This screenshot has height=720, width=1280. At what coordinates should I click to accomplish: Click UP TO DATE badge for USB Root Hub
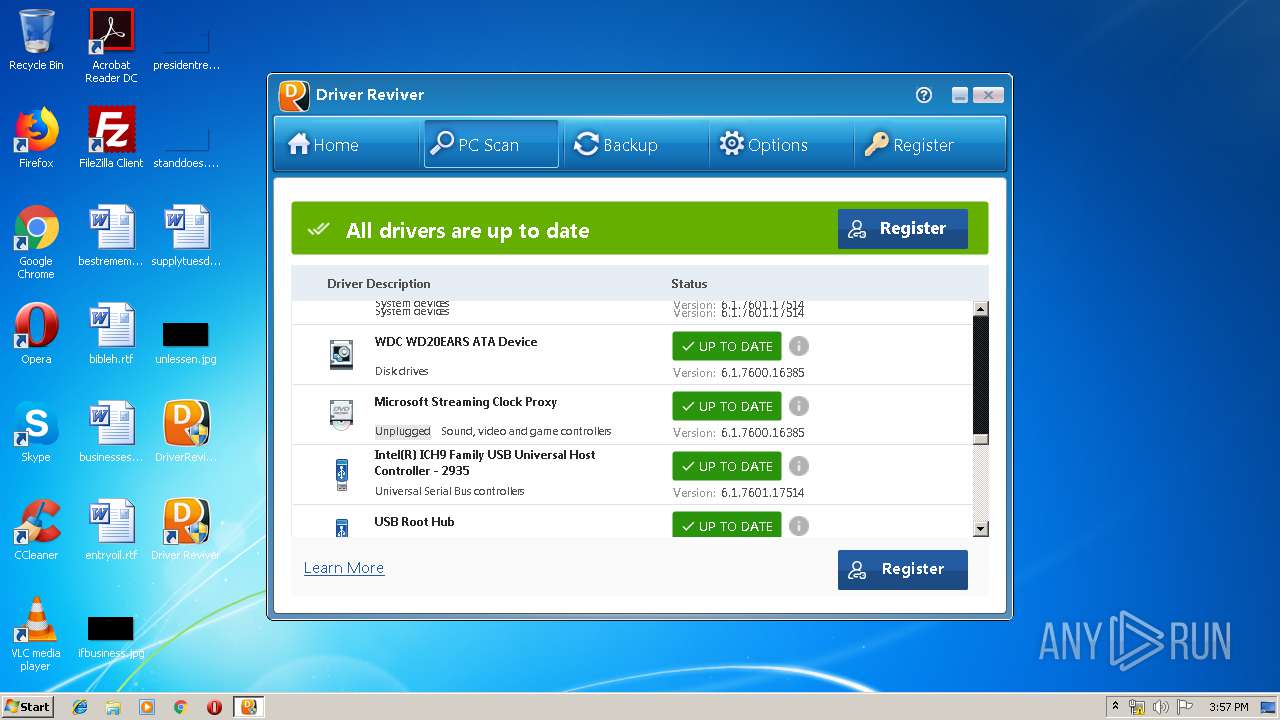point(727,525)
